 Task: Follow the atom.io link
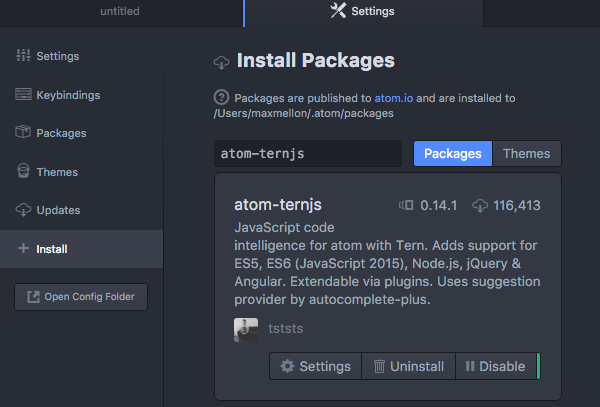pyautogui.click(x=393, y=98)
